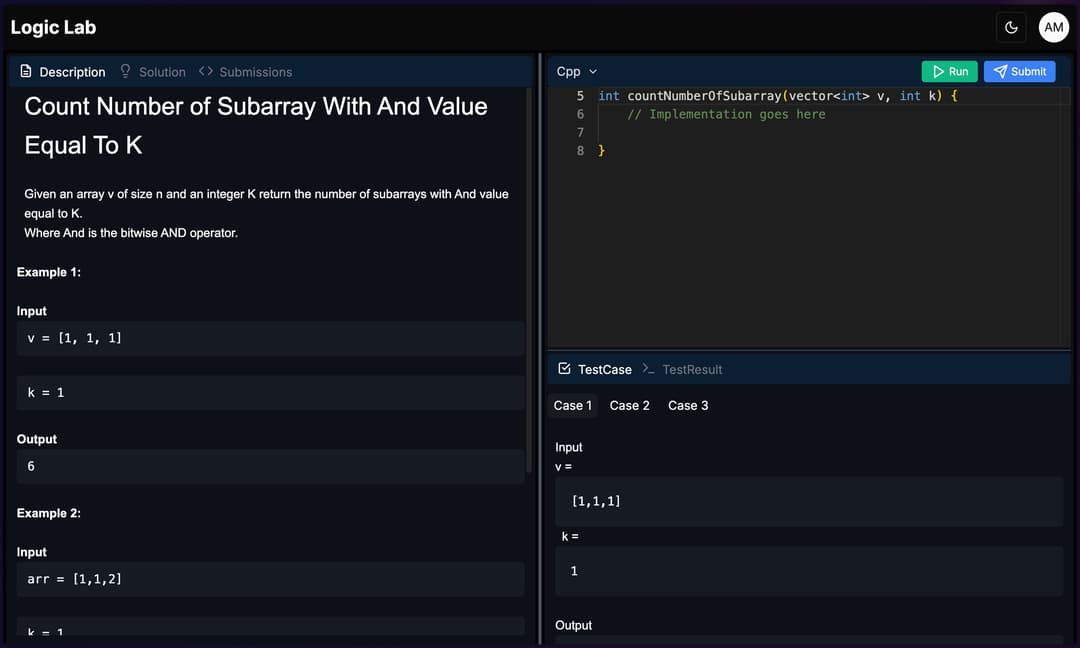Select Case 2

click(630, 406)
